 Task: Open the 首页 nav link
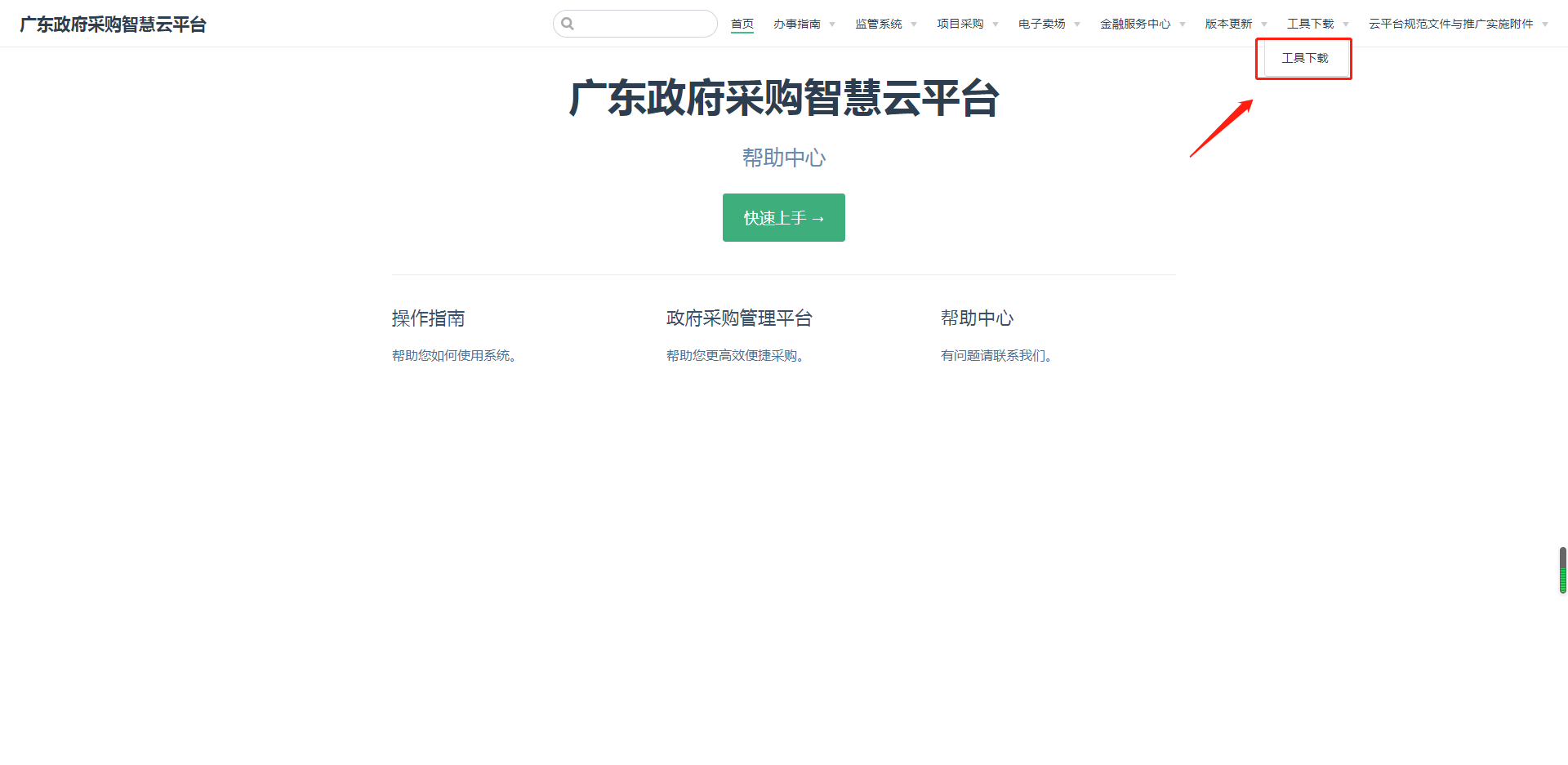pos(742,24)
